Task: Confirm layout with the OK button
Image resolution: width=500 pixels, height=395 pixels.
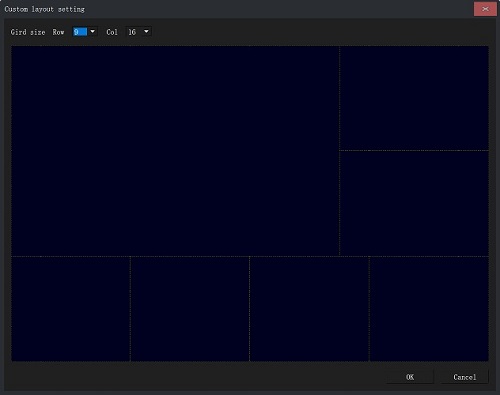Action: pos(410,377)
